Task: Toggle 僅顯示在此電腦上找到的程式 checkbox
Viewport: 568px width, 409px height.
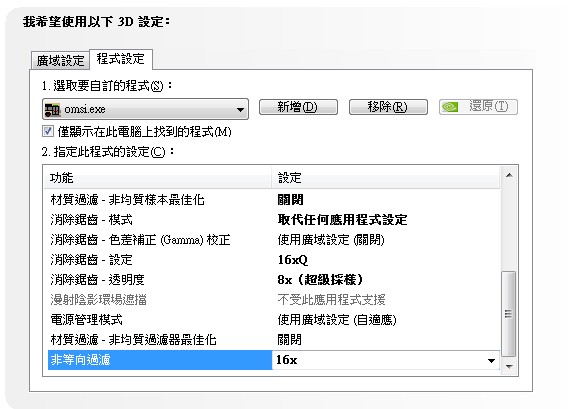Action: (x=48, y=131)
